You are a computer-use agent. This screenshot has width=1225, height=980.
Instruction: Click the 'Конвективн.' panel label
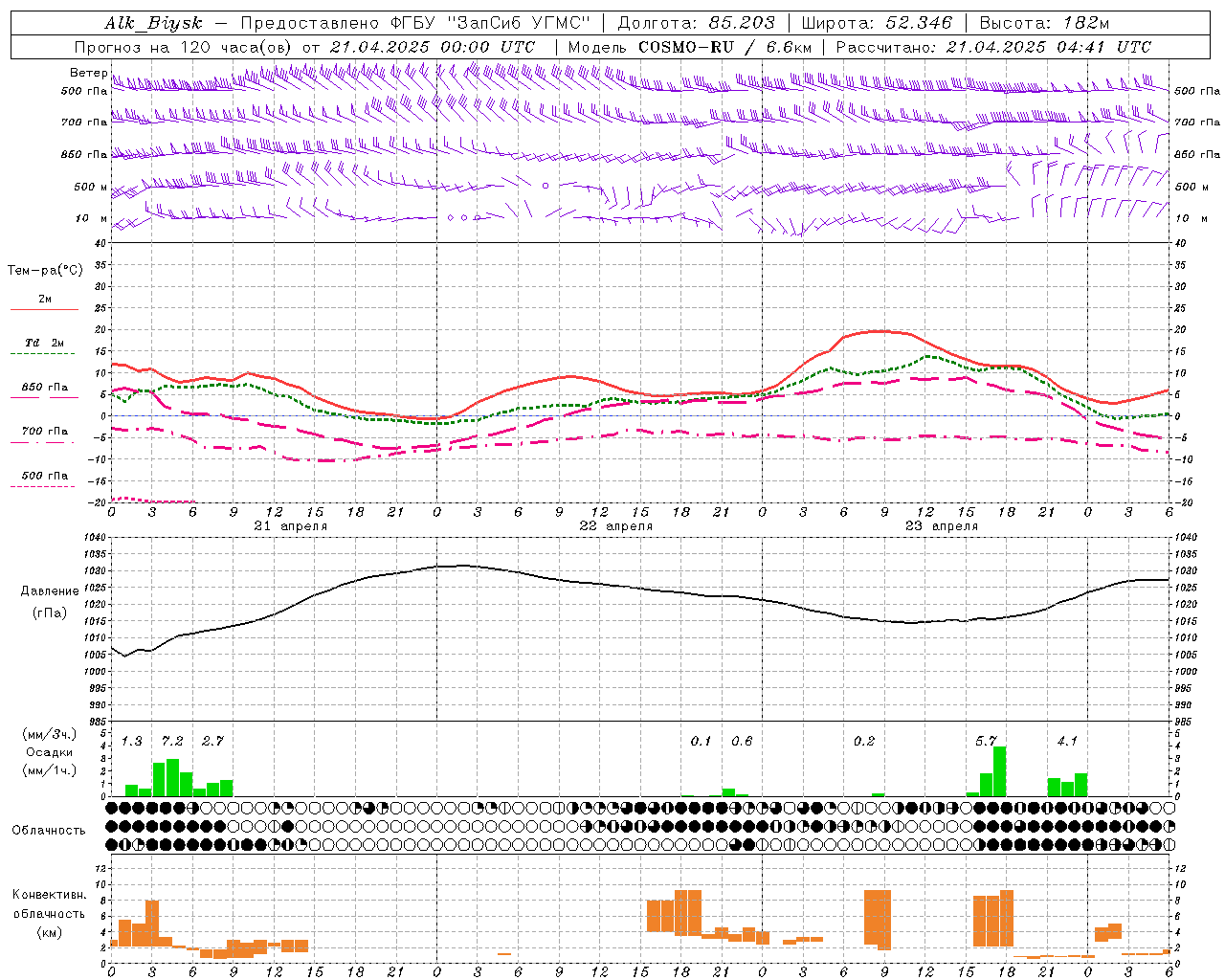tap(49, 895)
